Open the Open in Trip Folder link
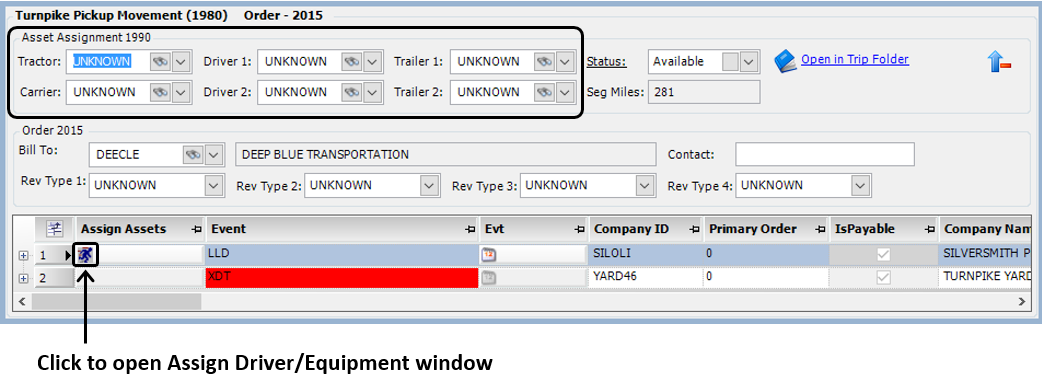 (855, 60)
